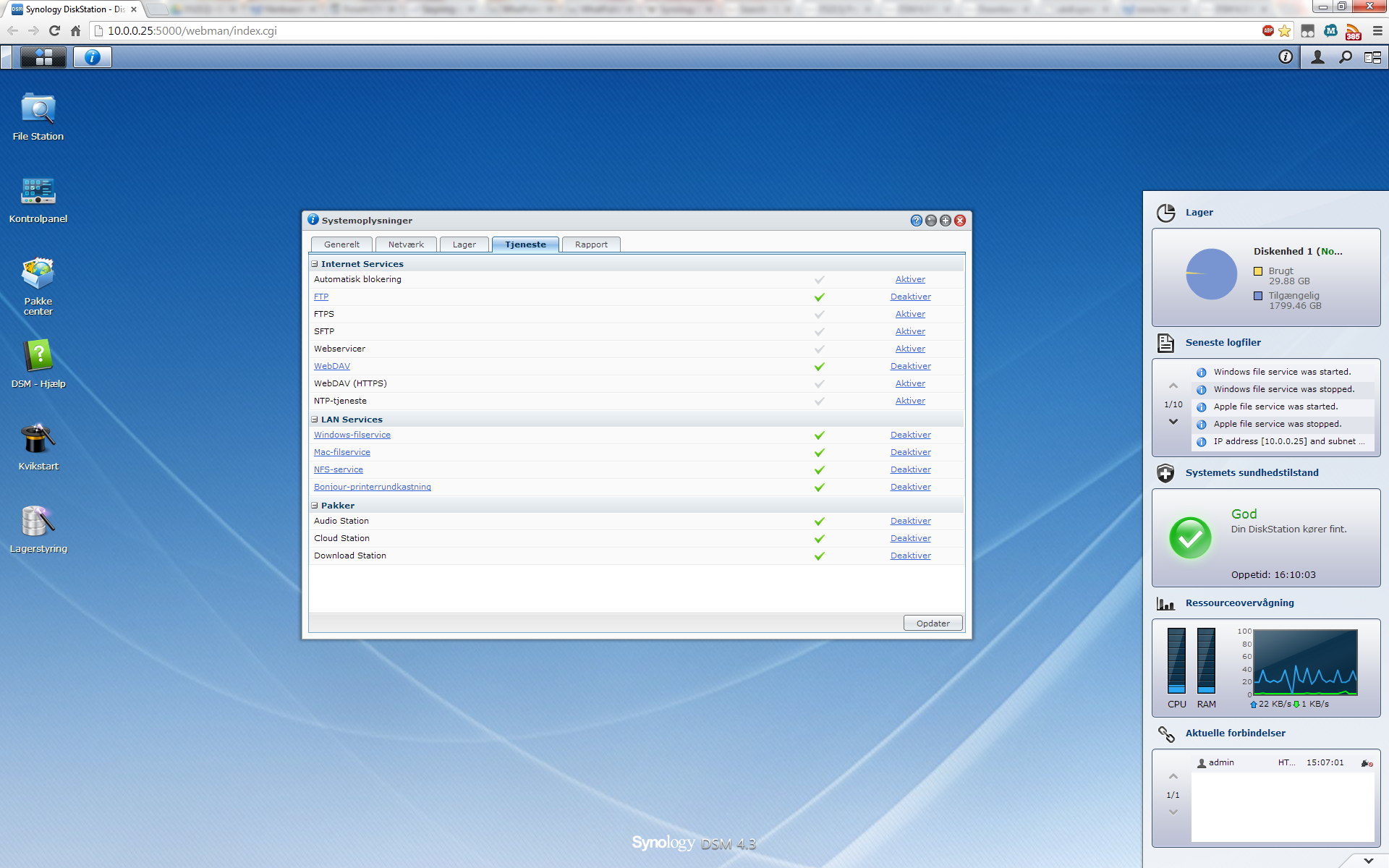Click the Systemoplysninger taskbar info icon
Image resolution: width=1389 pixels, height=868 pixels.
93,57
